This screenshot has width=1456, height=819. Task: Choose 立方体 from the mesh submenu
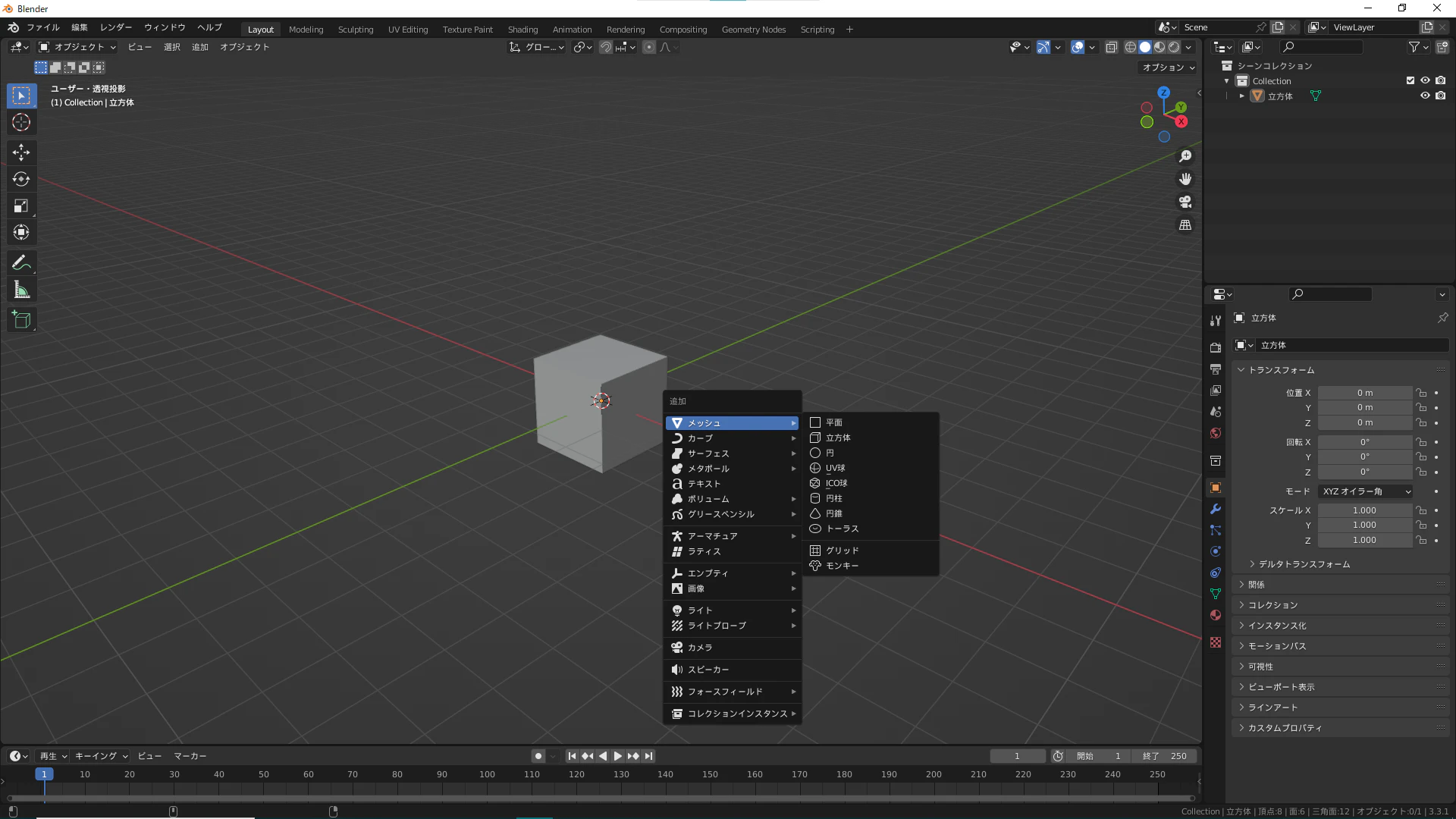tap(870, 438)
